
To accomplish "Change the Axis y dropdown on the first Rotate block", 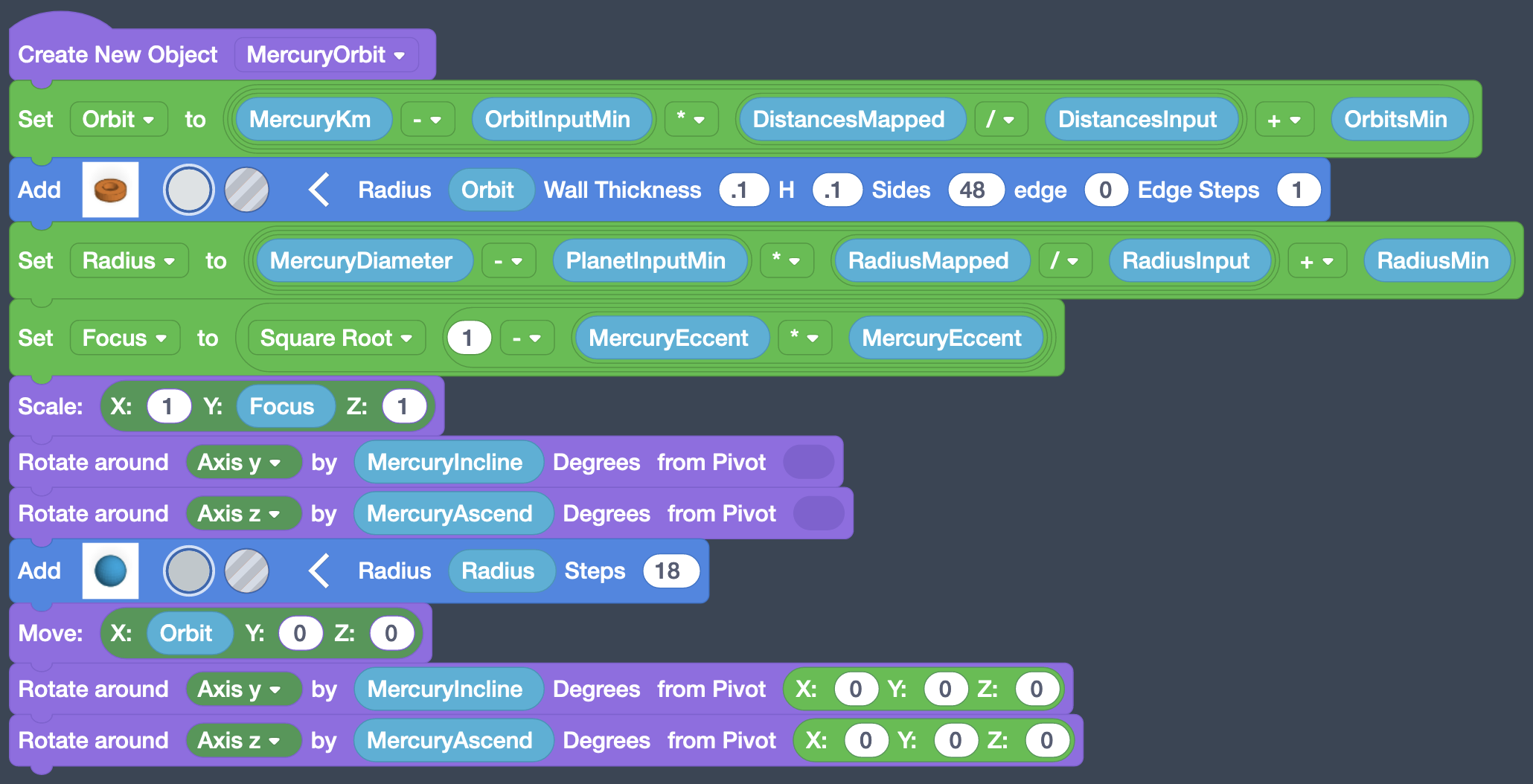I will [x=244, y=462].
